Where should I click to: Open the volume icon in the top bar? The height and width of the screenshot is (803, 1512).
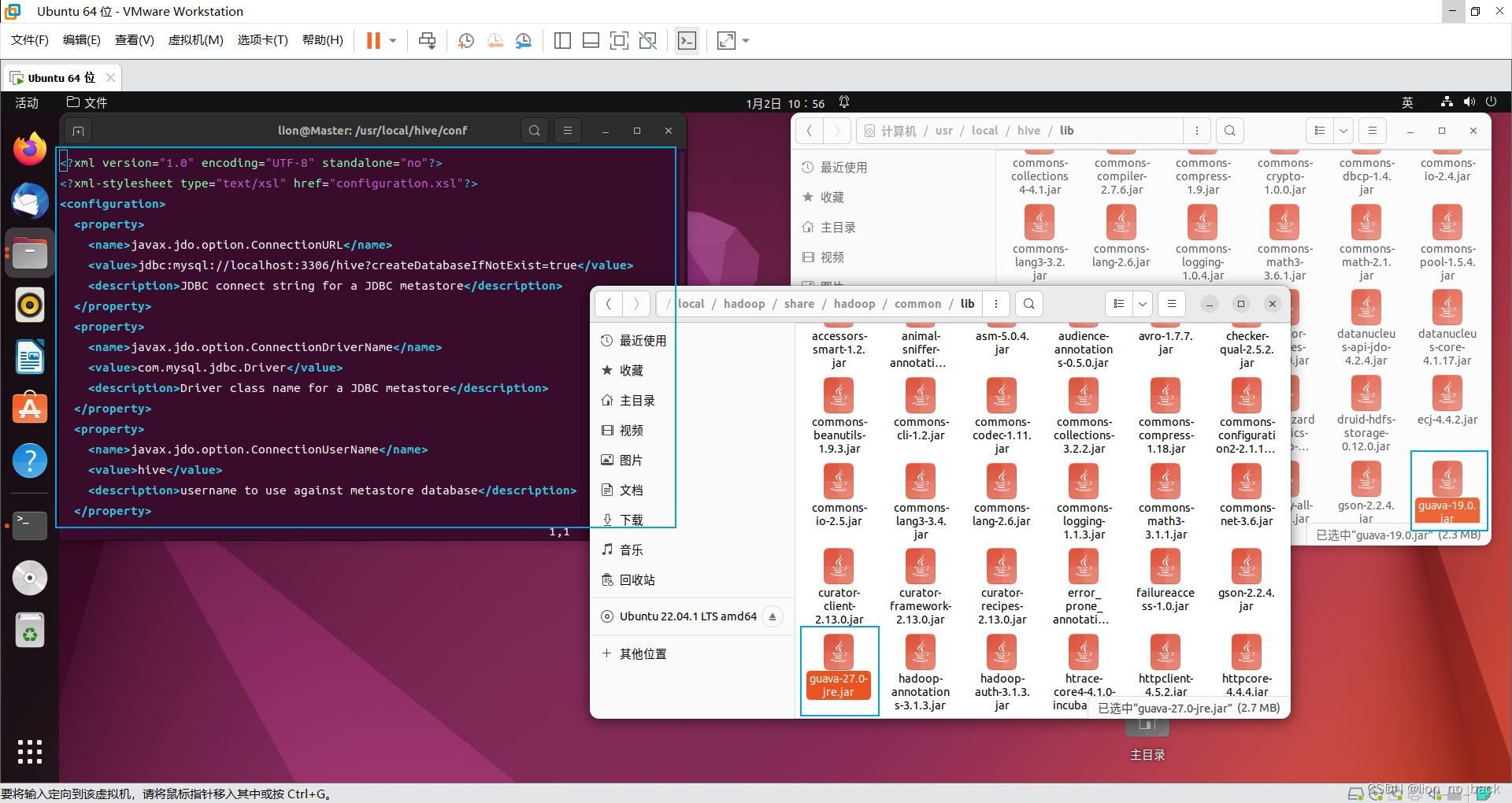pos(1469,102)
